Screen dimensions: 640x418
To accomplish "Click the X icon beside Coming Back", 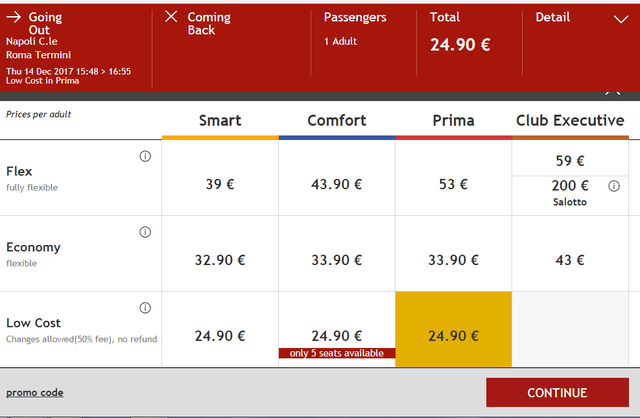I will tap(171, 16).
